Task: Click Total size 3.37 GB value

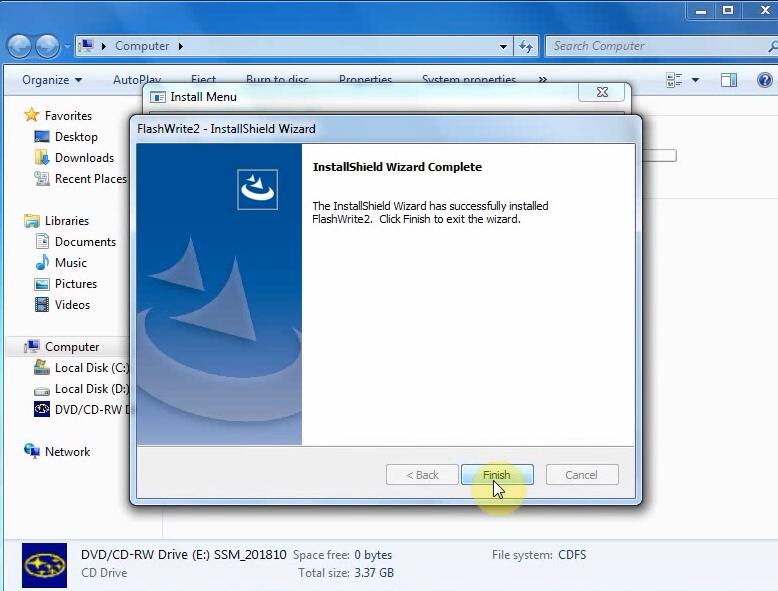Action: click(374, 573)
